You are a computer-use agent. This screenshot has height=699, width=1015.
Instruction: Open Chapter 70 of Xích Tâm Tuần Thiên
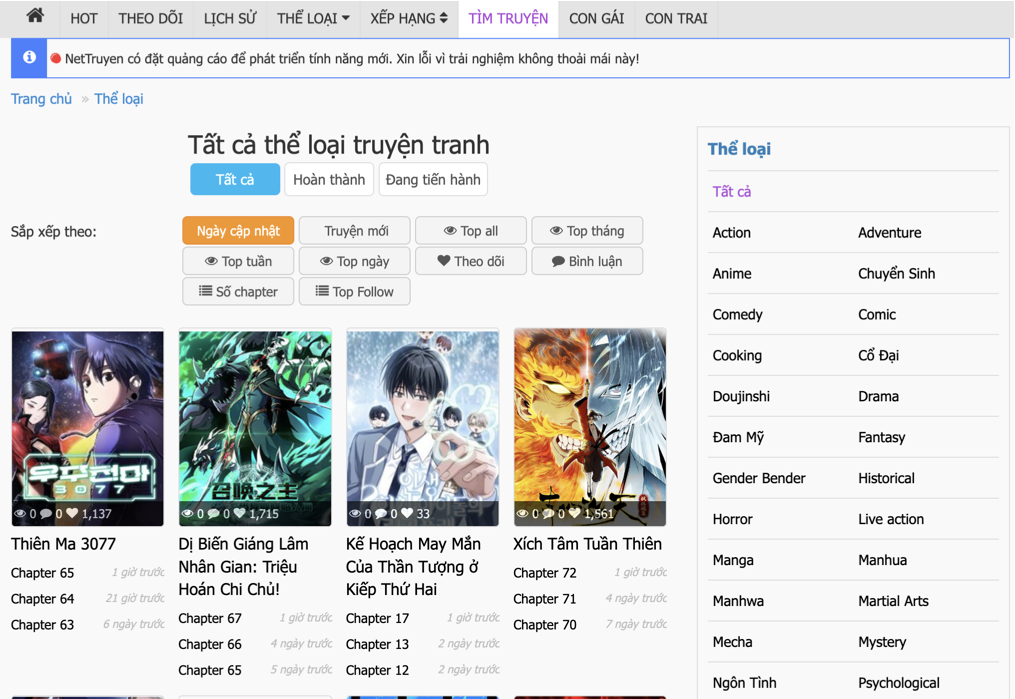point(545,625)
